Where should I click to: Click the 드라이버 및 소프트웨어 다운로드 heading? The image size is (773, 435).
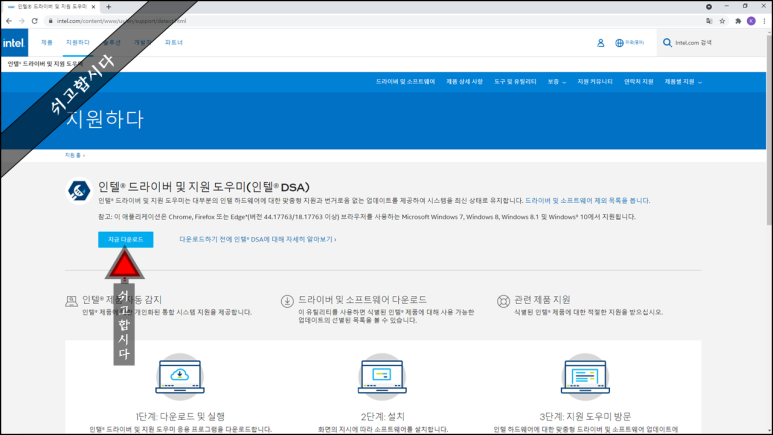362,300
